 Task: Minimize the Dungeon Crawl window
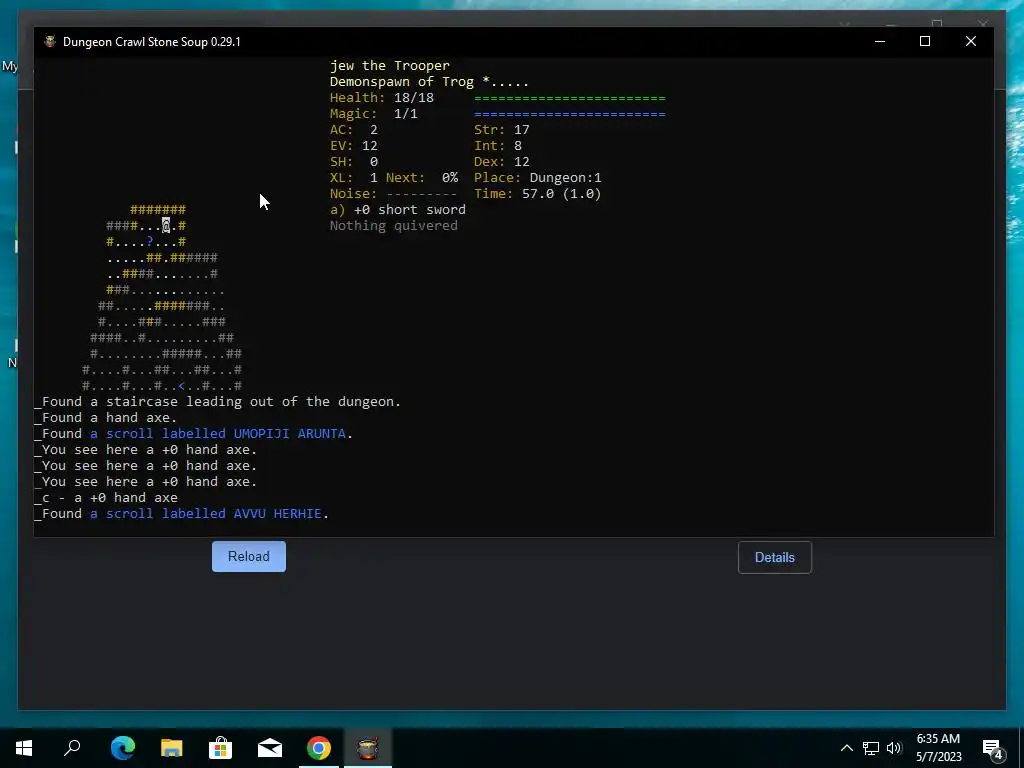coord(880,41)
